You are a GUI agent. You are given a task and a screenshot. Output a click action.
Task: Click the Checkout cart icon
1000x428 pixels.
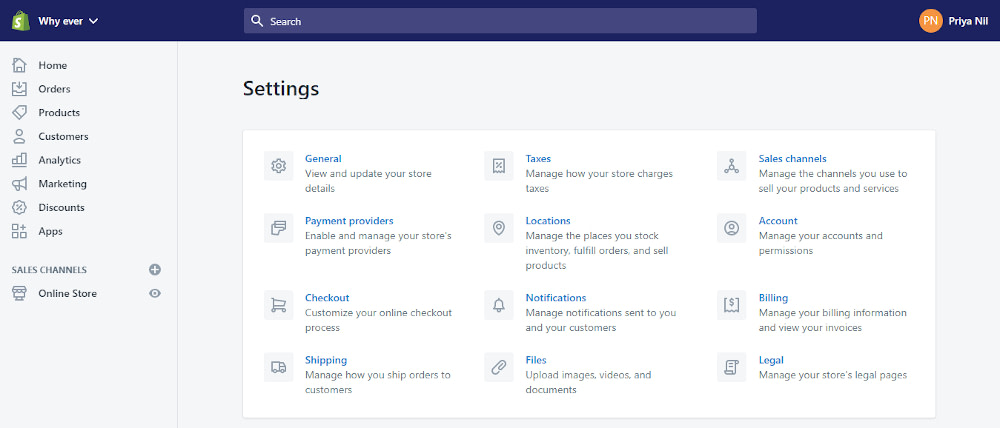pos(279,305)
